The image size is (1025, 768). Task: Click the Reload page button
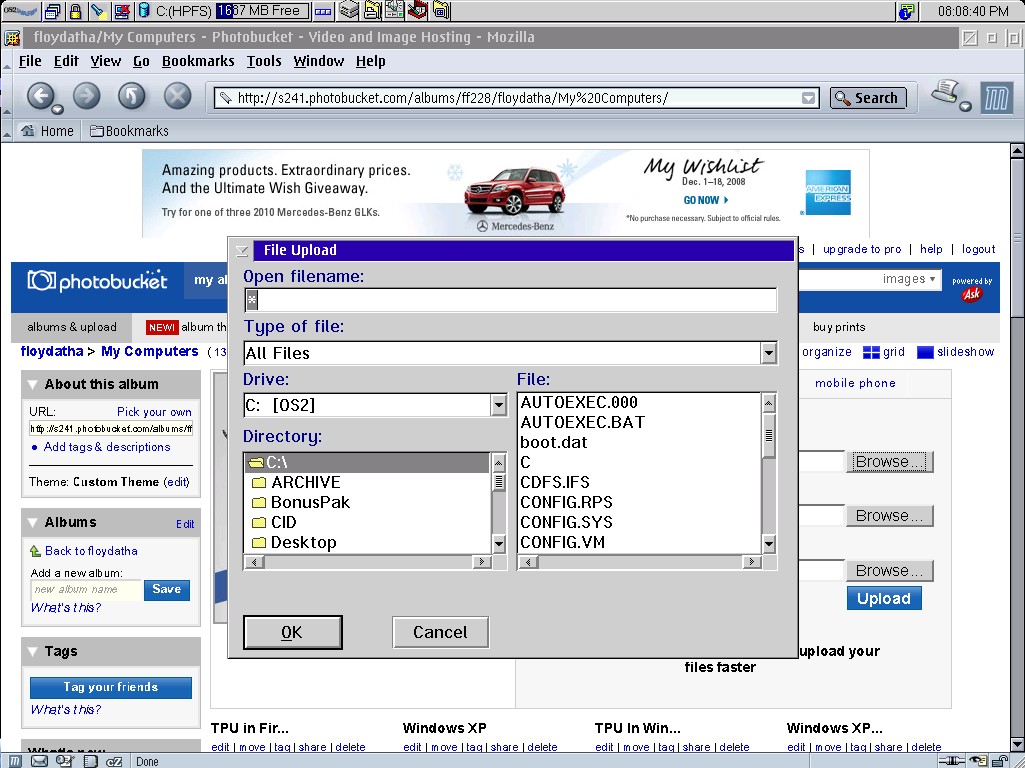pyautogui.click(x=132, y=96)
